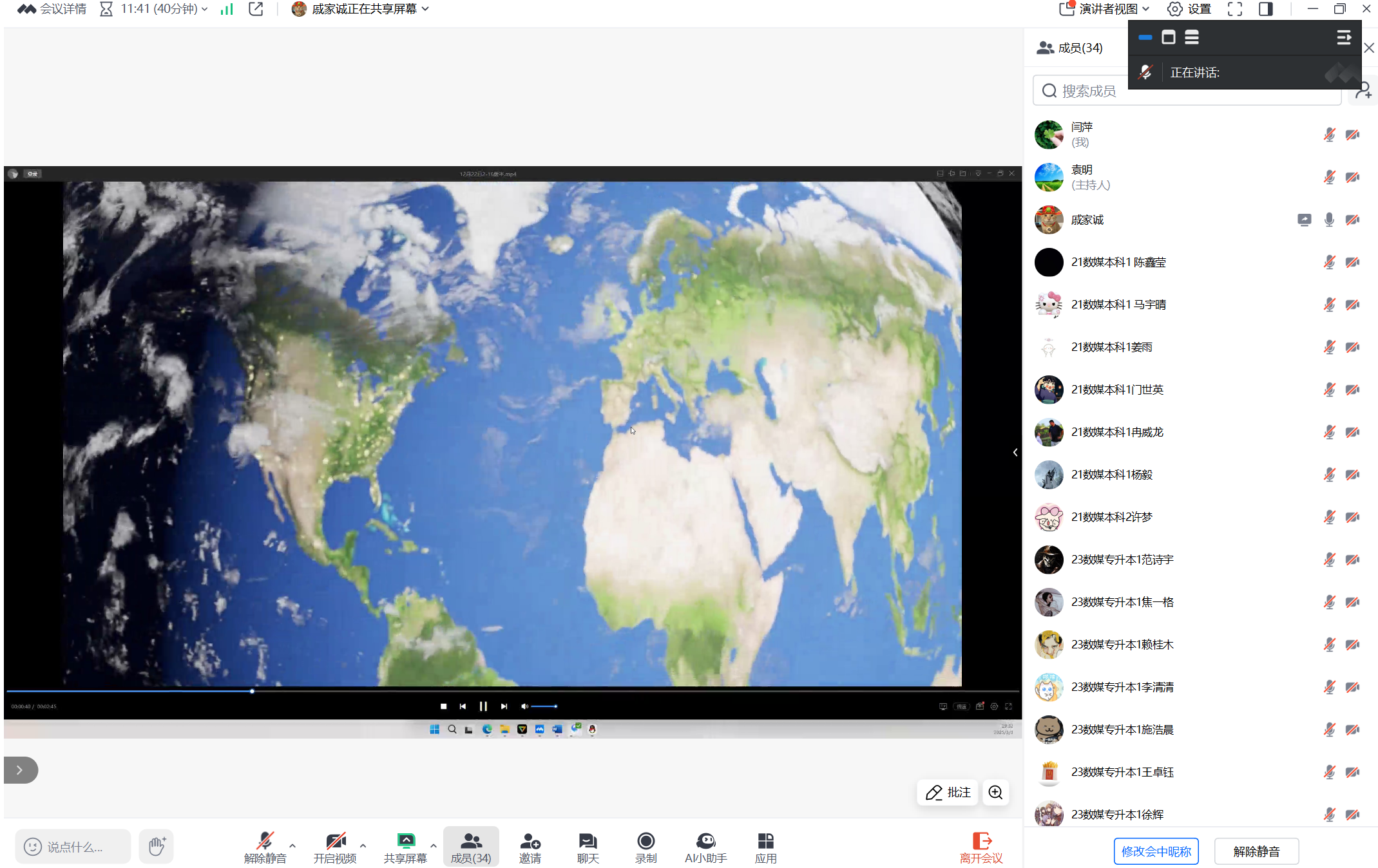
Task: Click the red 离开会议 button
Action: coord(981,847)
